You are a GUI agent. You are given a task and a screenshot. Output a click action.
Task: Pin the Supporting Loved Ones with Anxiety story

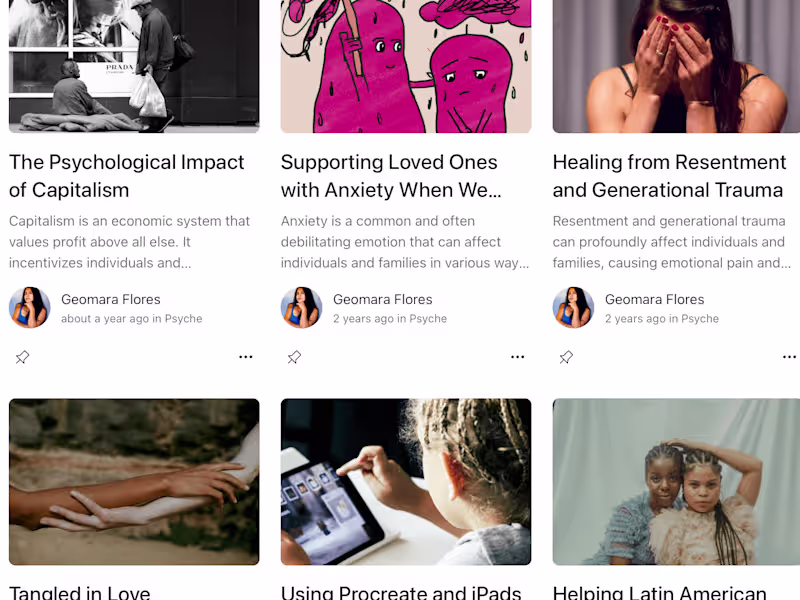[x=294, y=357]
